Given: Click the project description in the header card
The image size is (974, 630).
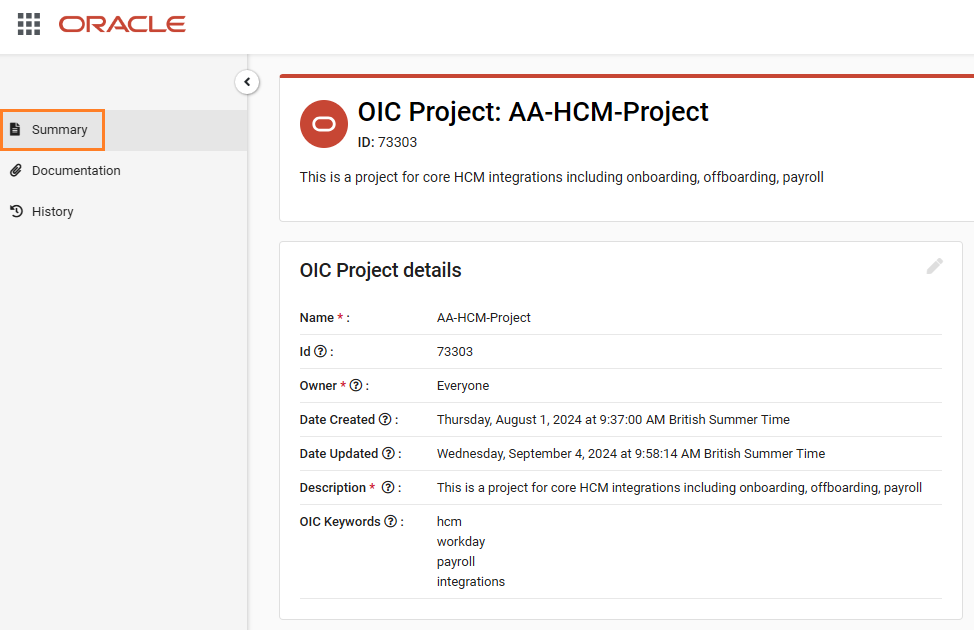Looking at the screenshot, I should [562, 177].
